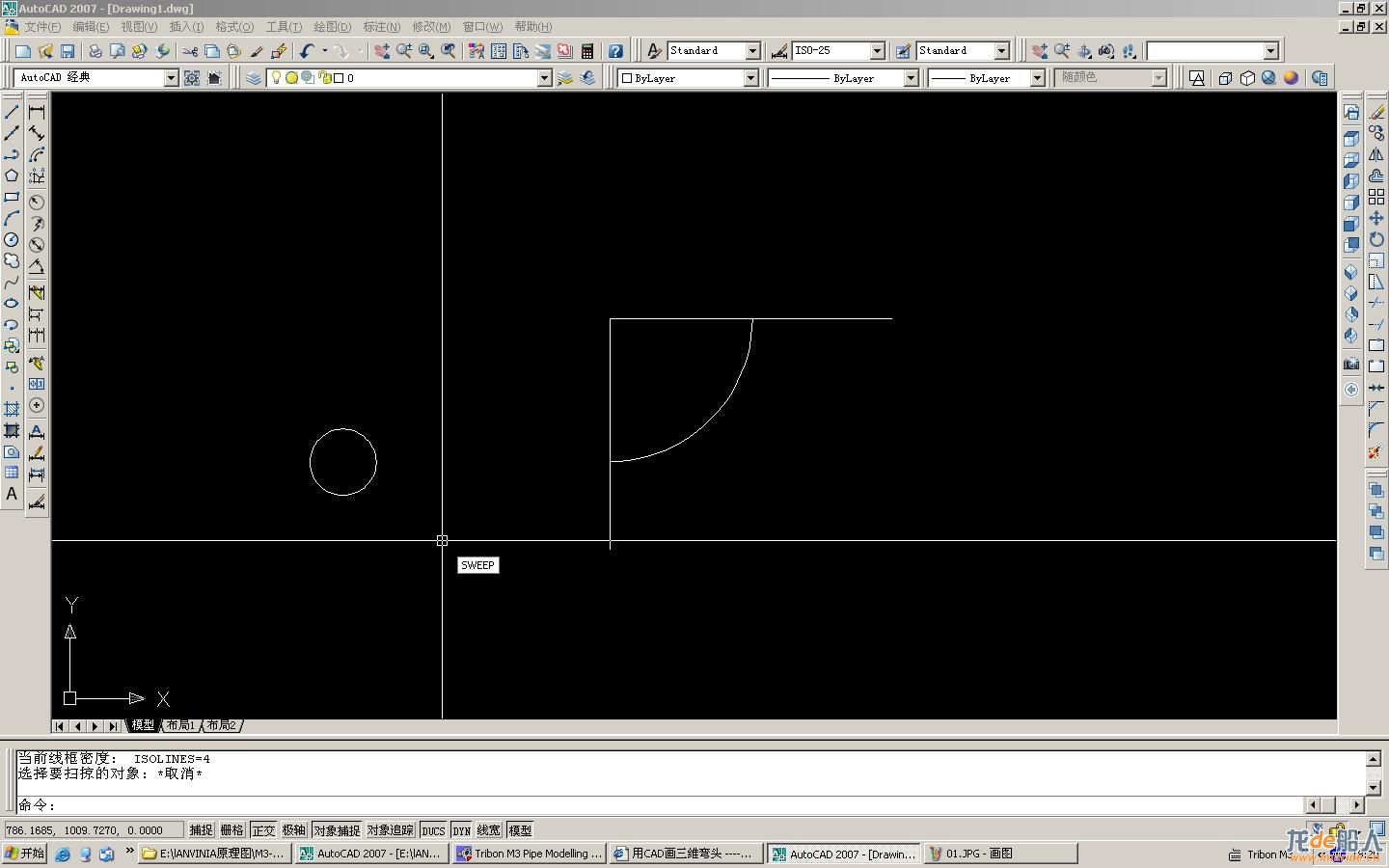
Task: Toggle 对象捕捉 object snap
Action: click(x=337, y=830)
